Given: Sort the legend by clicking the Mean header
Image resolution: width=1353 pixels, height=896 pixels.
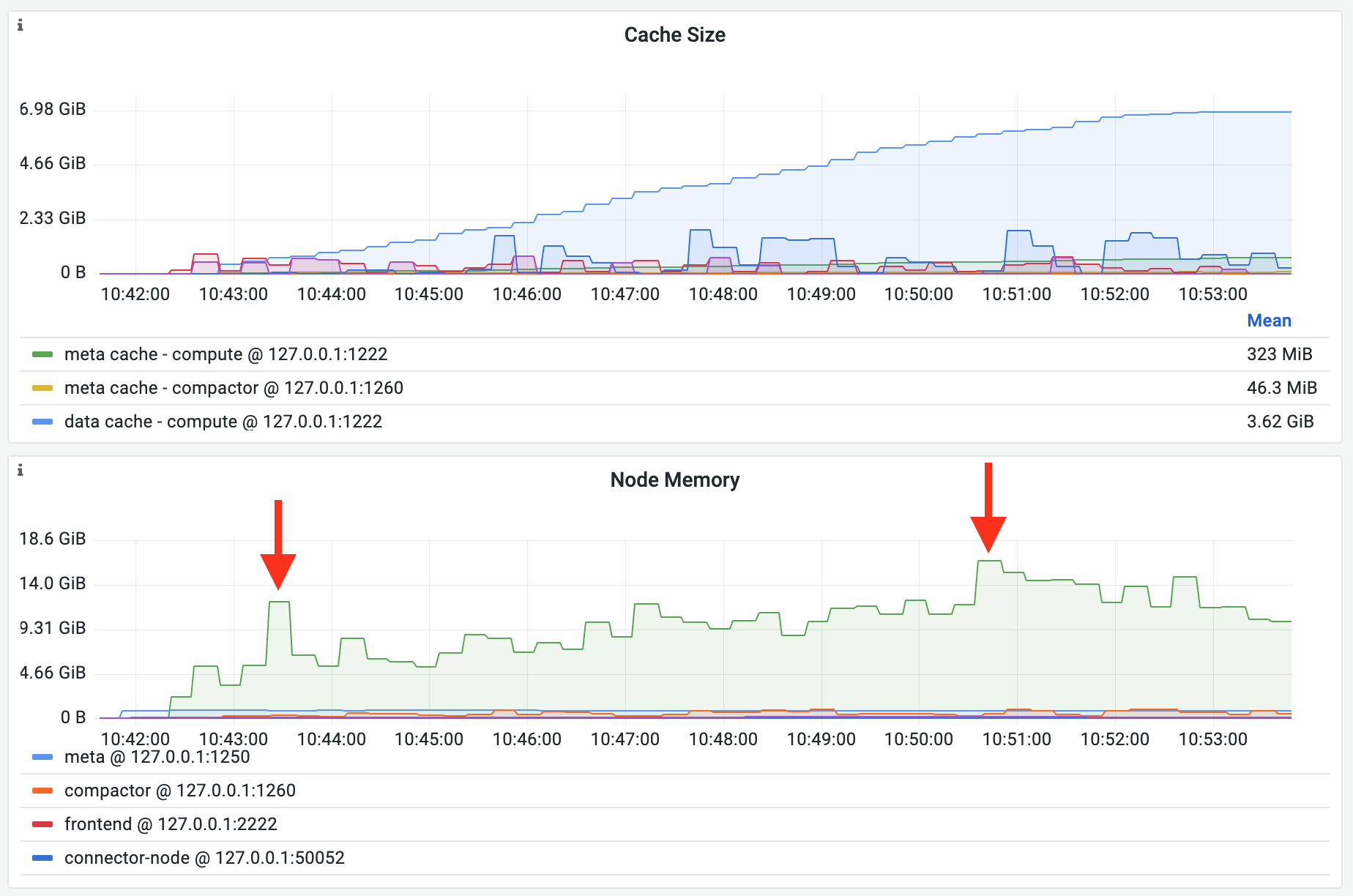Looking at the screenshot, I should tap(1269, 321).
